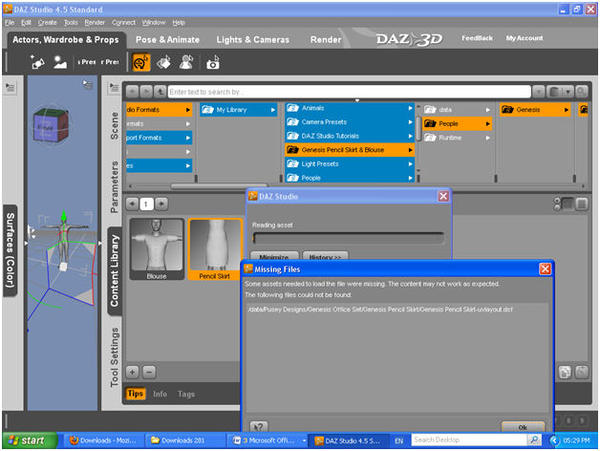This screenshot has height=451, width=600.
Task: Click the diamond-shaped tool icon in toolbar
Action: pos(164,62)
